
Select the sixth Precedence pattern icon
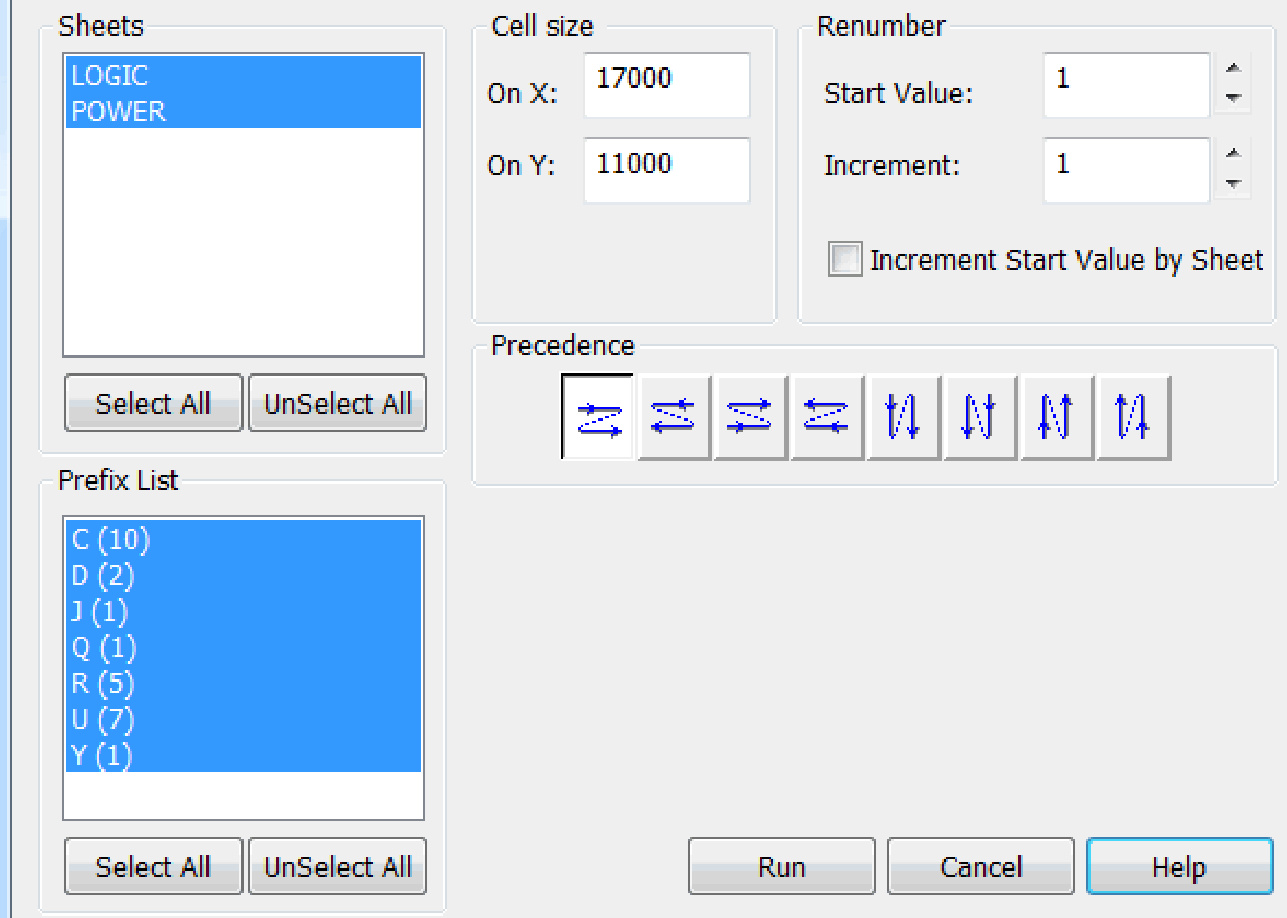(x=980, y=417)
